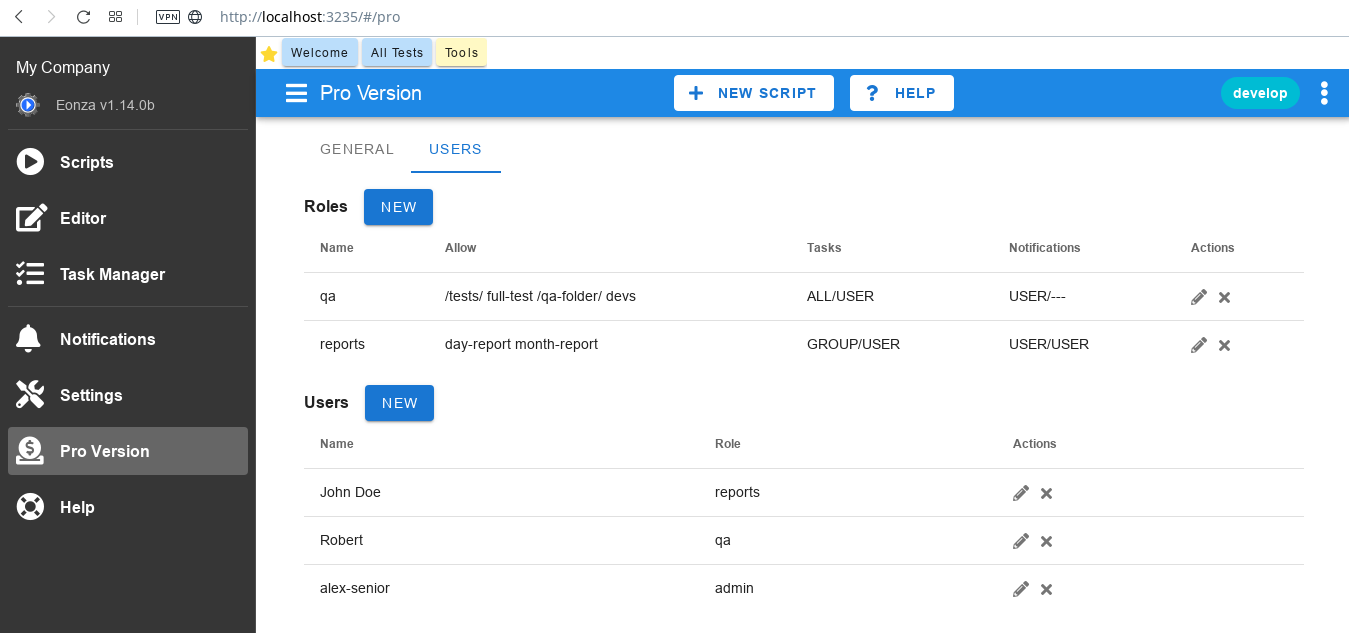Image resolution: width=1349 pixels, height=633 pixels.
Task: Open Notifications in the sidebar
Action: pos(128,339)
